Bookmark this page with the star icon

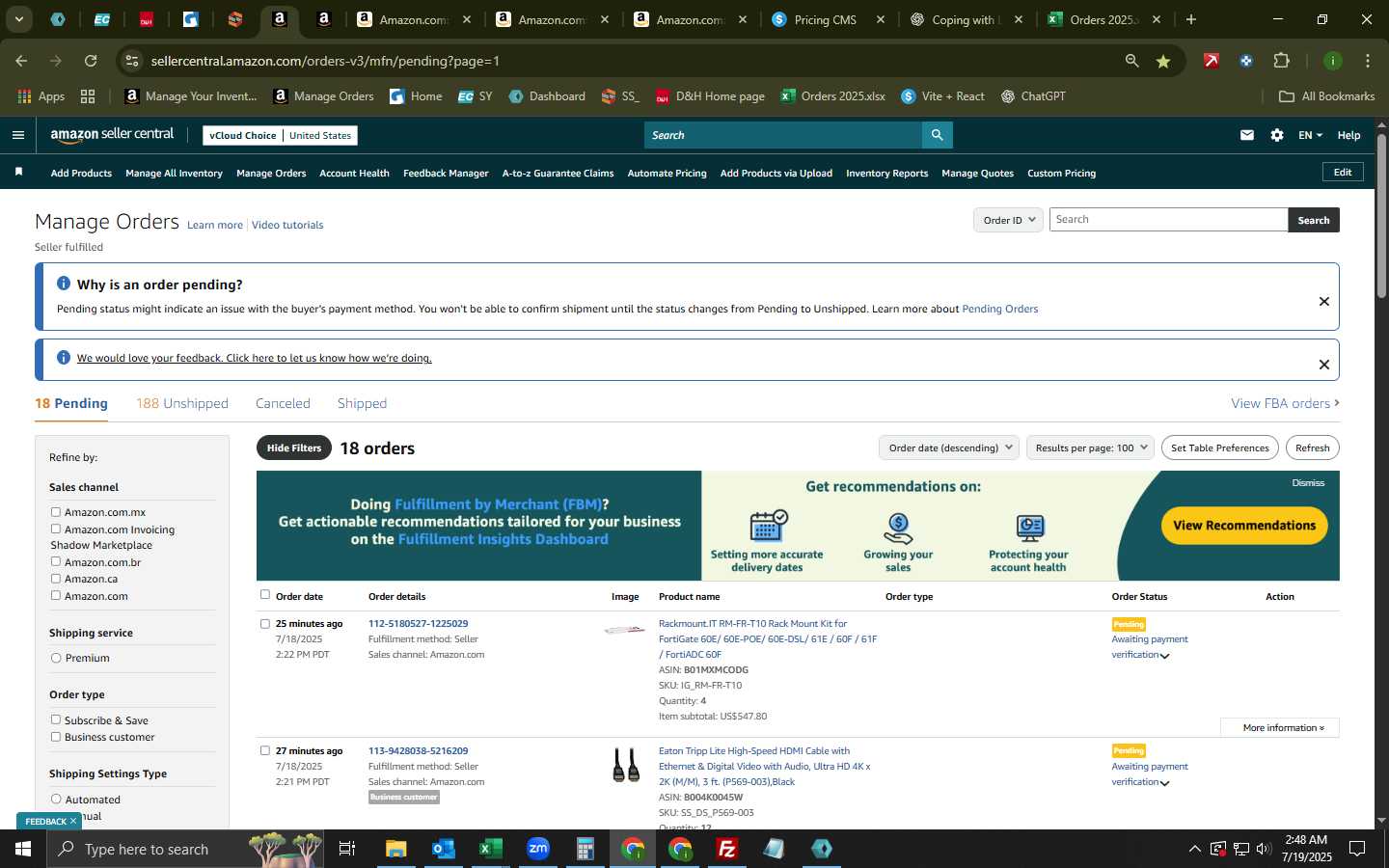1163,61
